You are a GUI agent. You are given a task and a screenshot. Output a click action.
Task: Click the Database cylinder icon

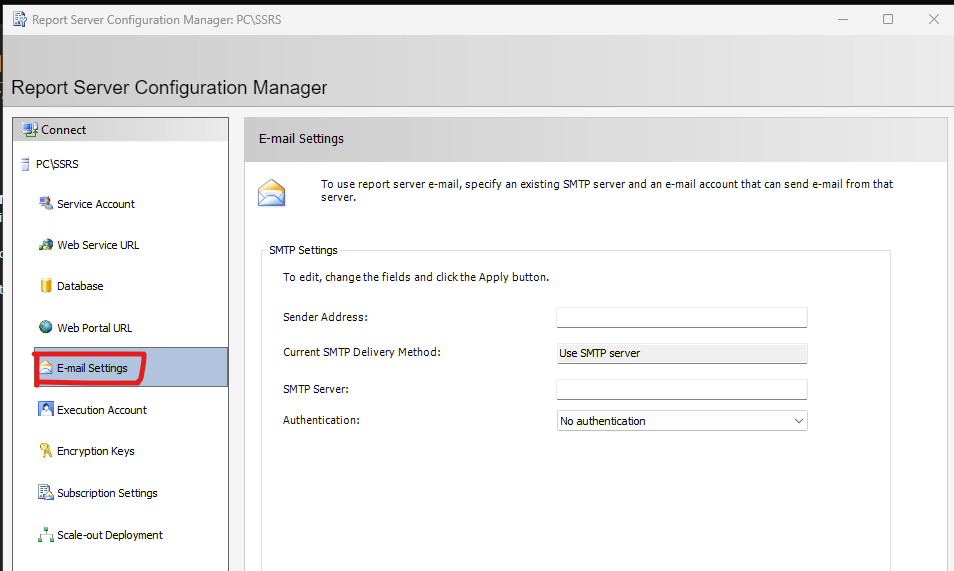46,286
